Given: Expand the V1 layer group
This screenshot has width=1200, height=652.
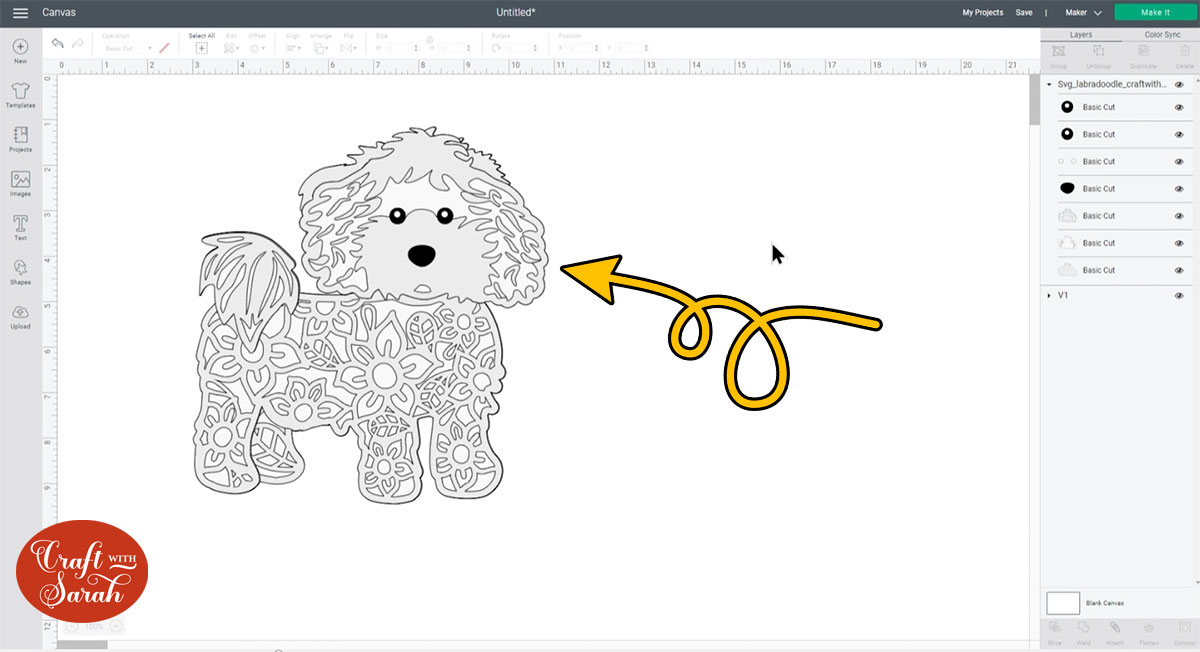Looking at the screenshot, I should pos(1048,296).
